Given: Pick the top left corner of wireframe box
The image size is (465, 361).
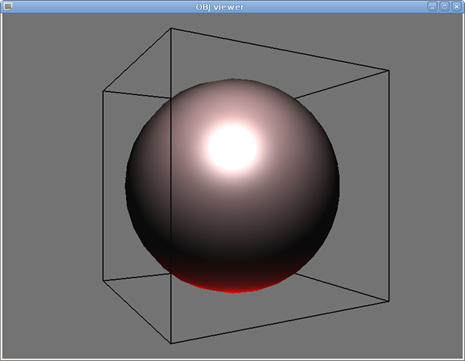Looking at the screenshot, I should tap(103, 91).
